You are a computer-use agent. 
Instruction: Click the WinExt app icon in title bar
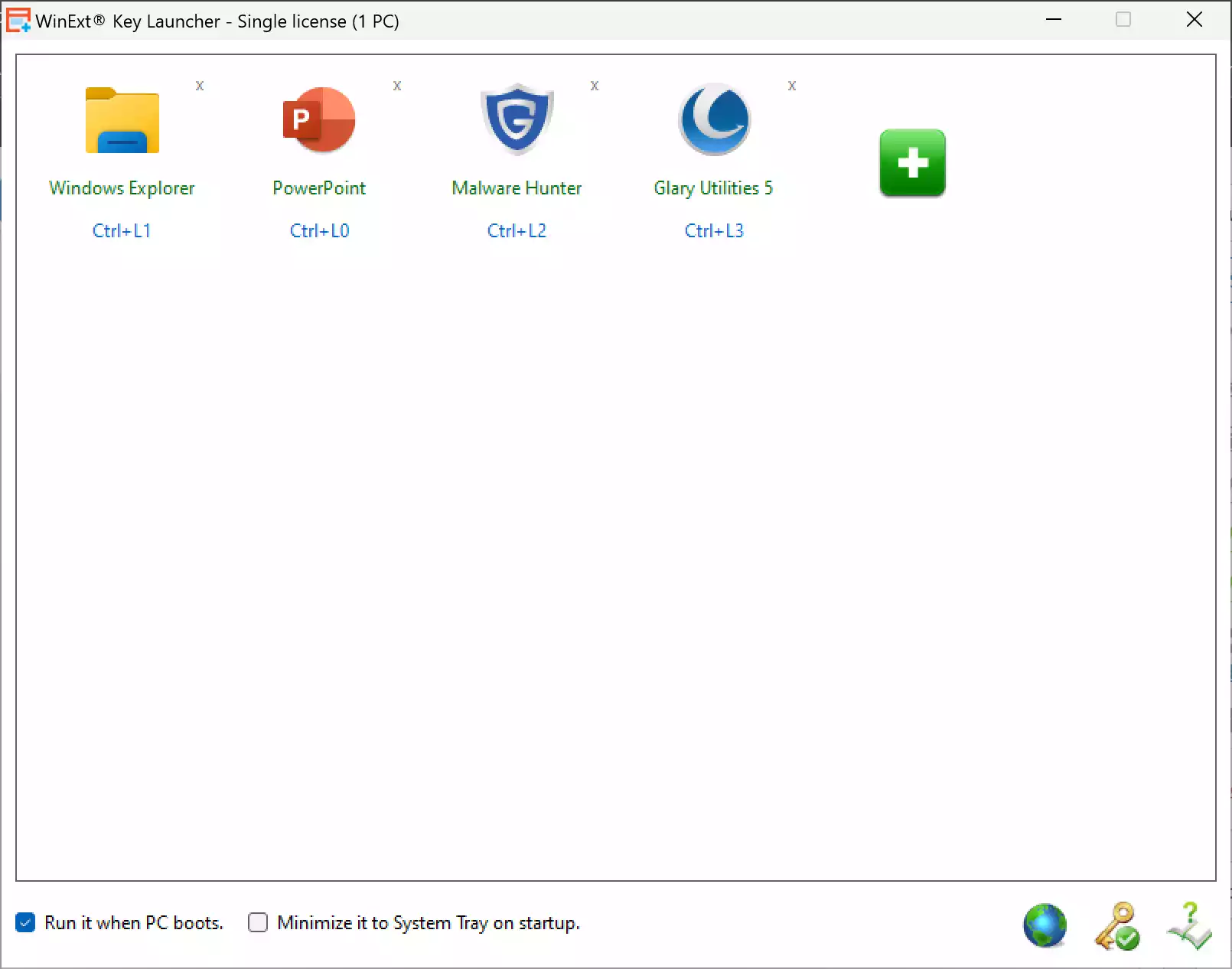click(x=18, y=21)
